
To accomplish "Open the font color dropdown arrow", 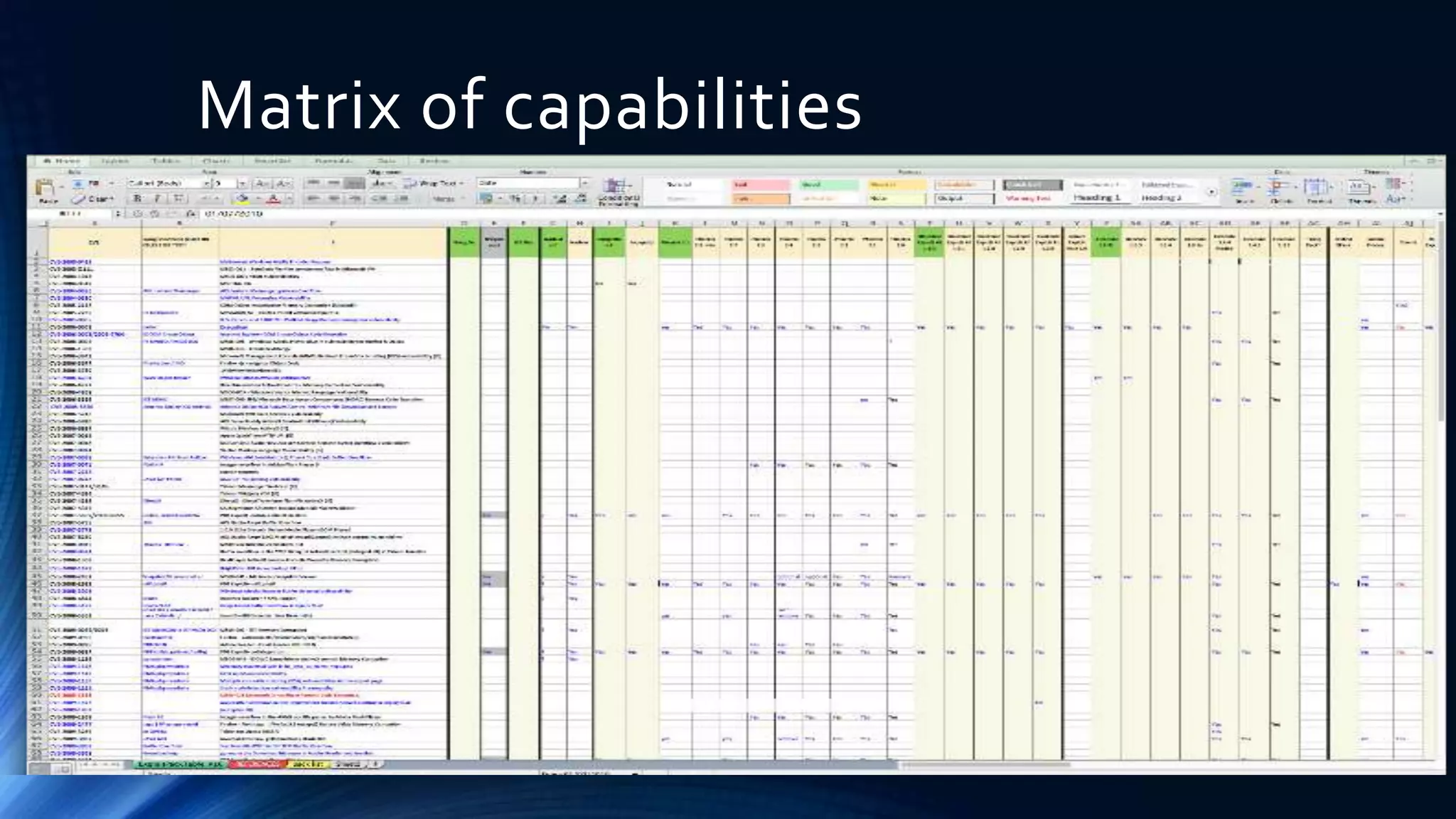I will coord(288,199).
